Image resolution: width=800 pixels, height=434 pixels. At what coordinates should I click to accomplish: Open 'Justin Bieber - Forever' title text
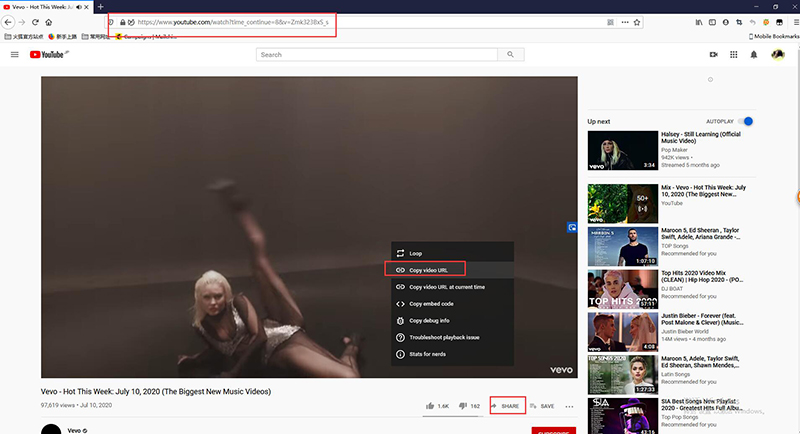click(702, 319)
